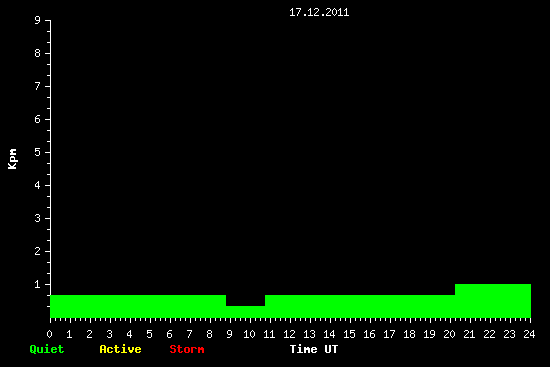The image size is (550, 367).
Task: Click the taller green bar at hour 22
Action: tap(493, 301)
